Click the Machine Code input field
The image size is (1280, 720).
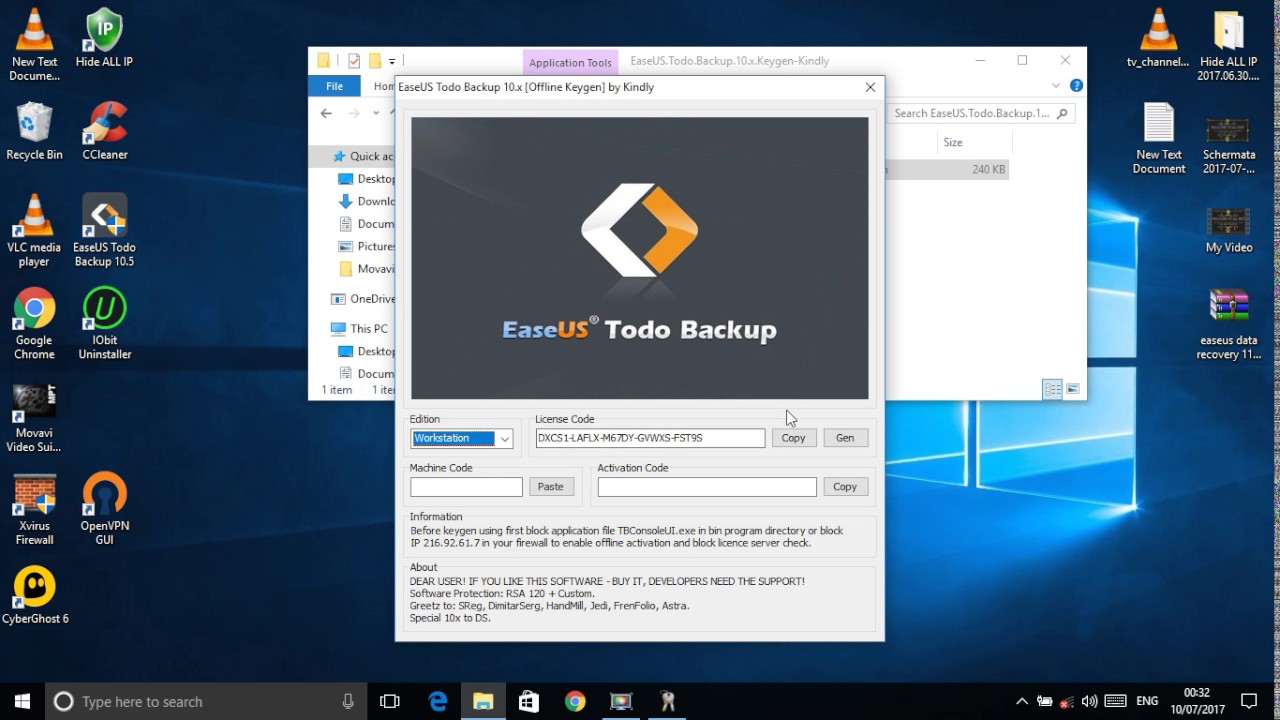[466, 487]
